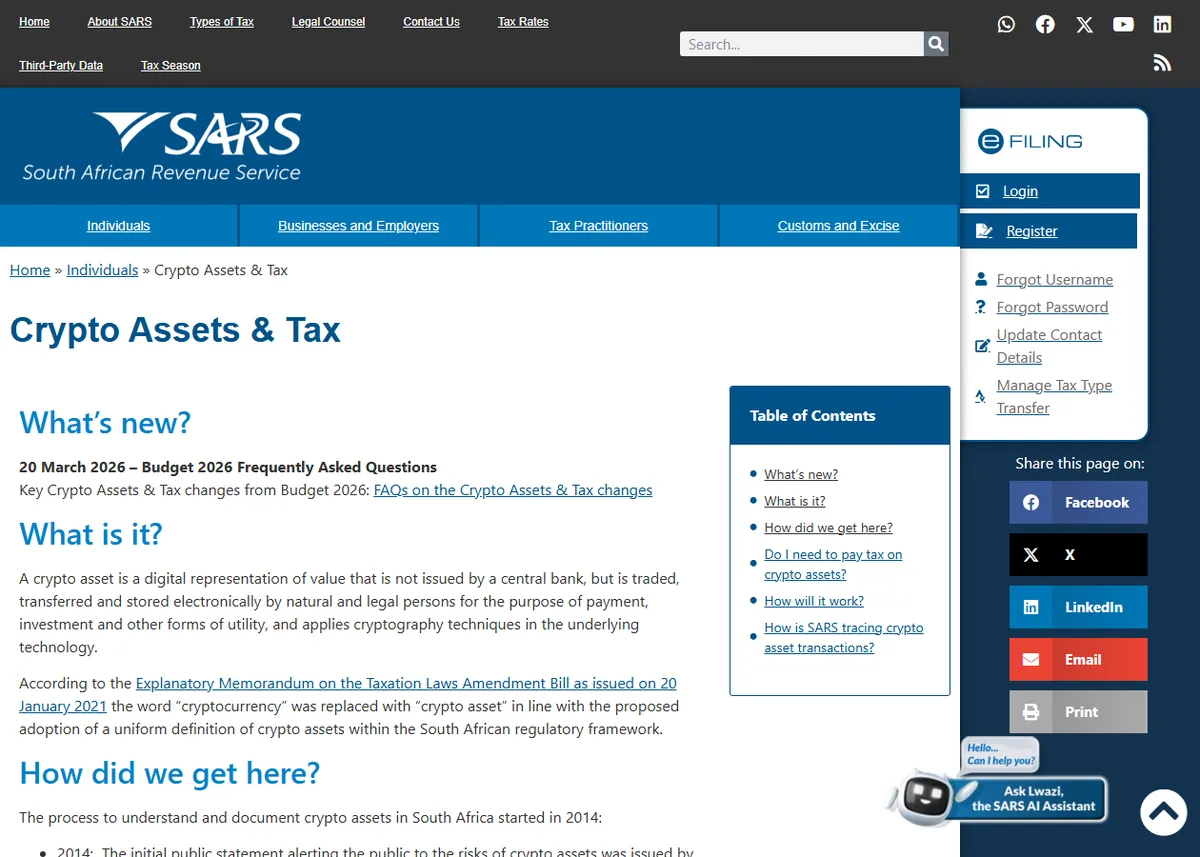
Task: Click the search magnifier icon
Action: (x=936, y=44)
